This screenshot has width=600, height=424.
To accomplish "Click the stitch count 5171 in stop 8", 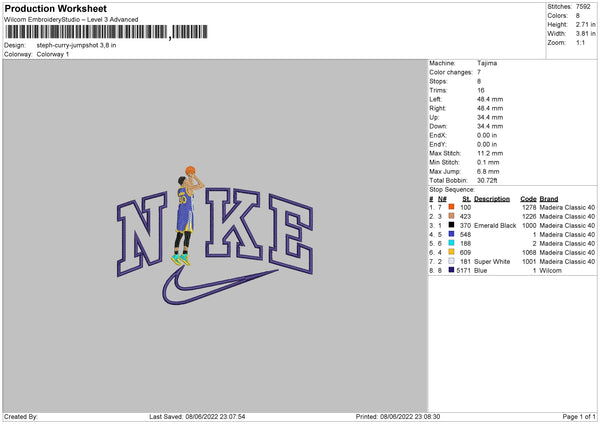I will click(463, 271).
